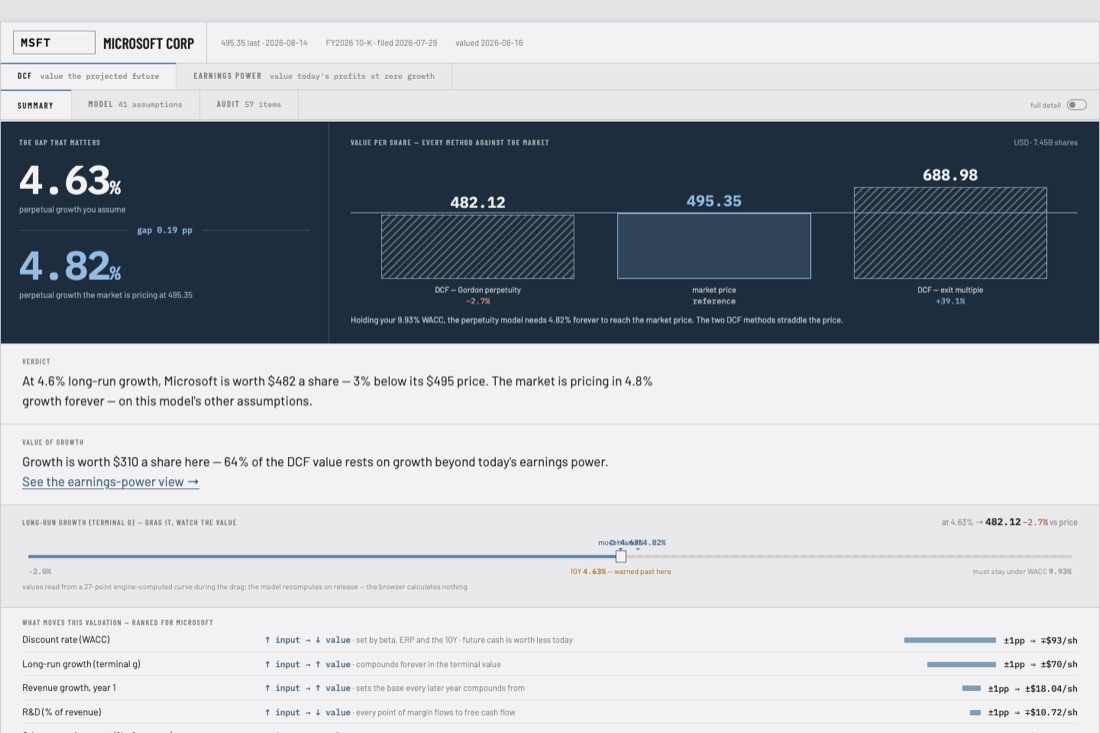Toggle the full detail switch
The image size is (1100, 733).
[x=1076, y=105]
